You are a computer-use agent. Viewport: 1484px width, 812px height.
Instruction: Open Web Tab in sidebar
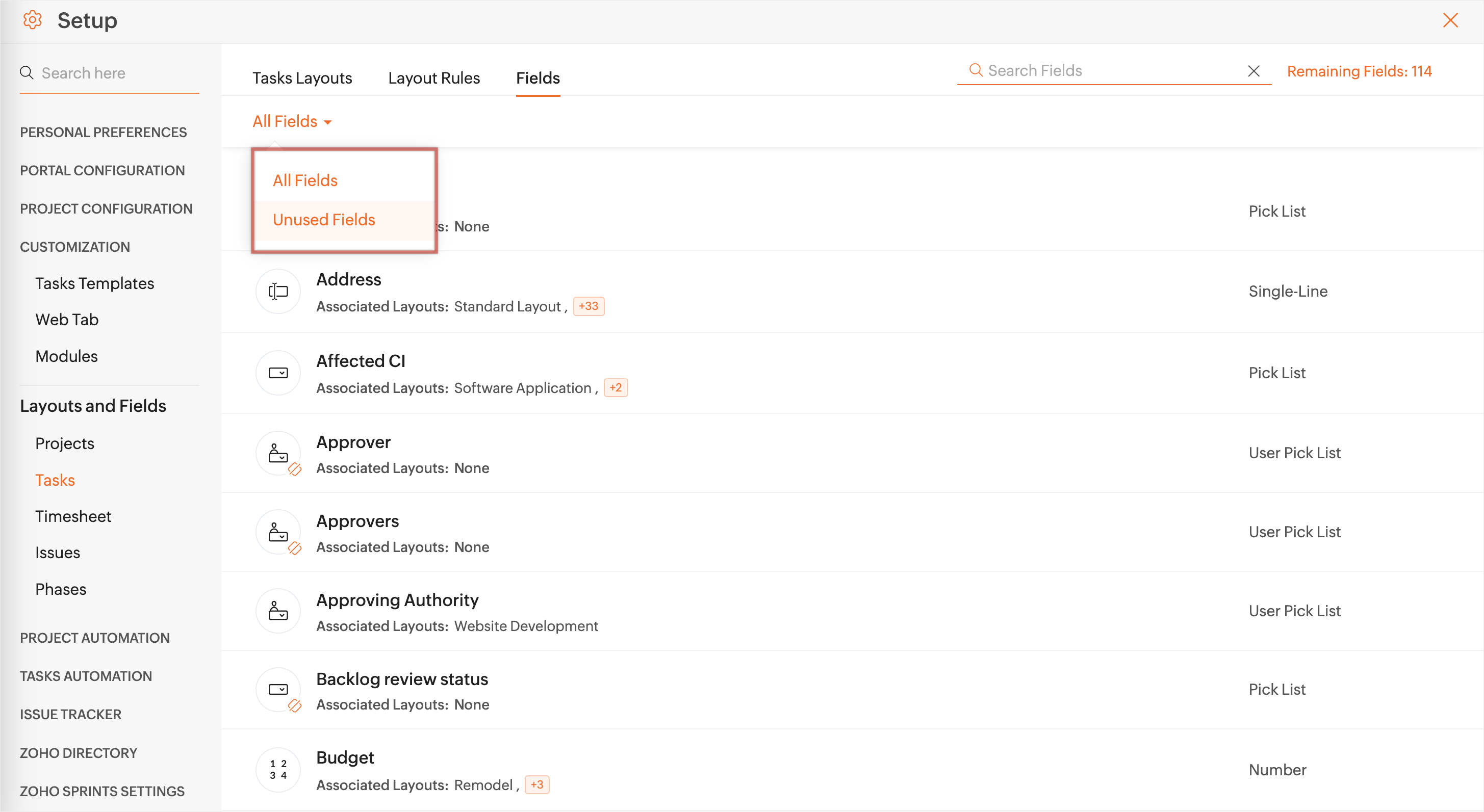tap(67, 320)
